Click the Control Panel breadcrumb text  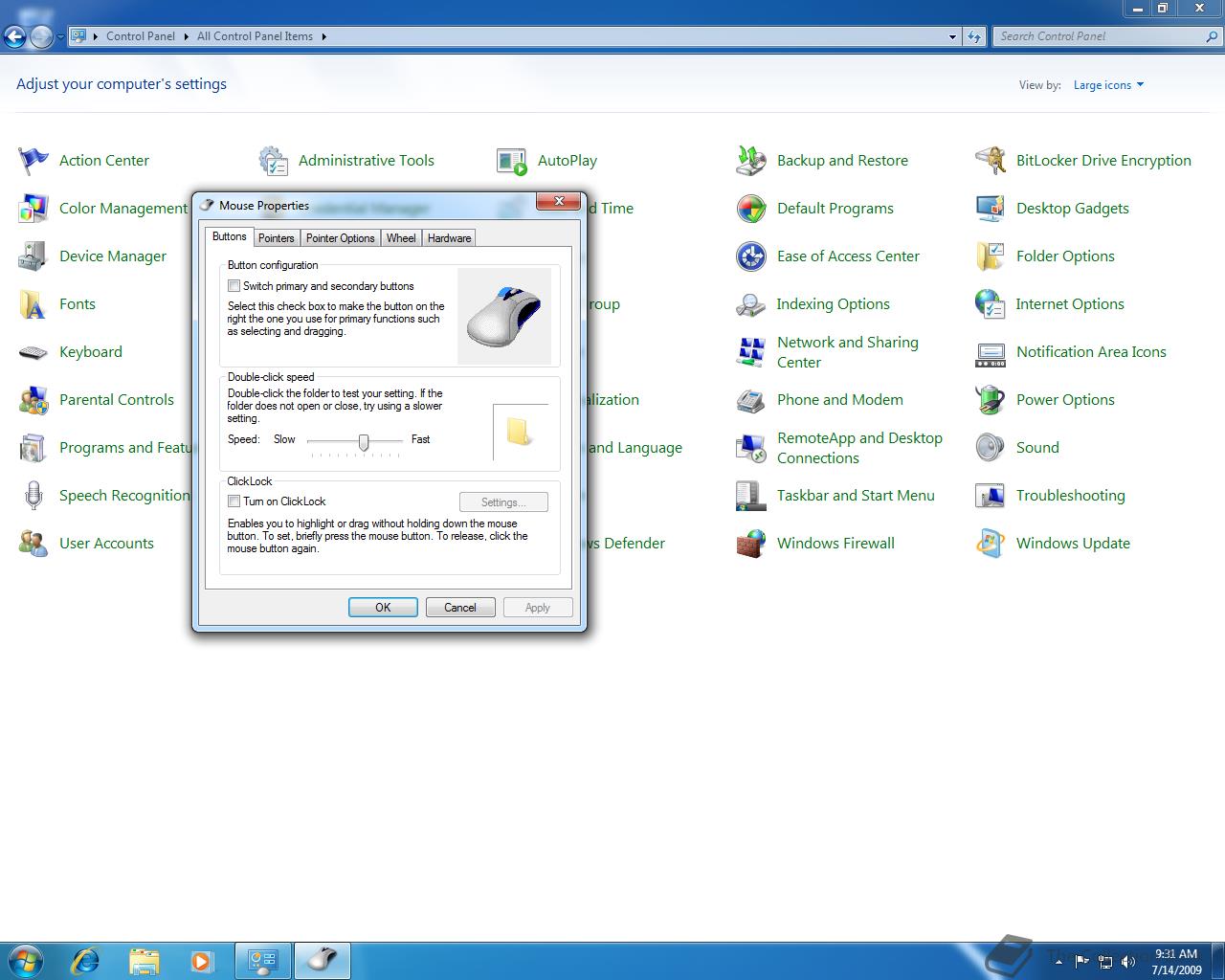click(x=141, y=36)
